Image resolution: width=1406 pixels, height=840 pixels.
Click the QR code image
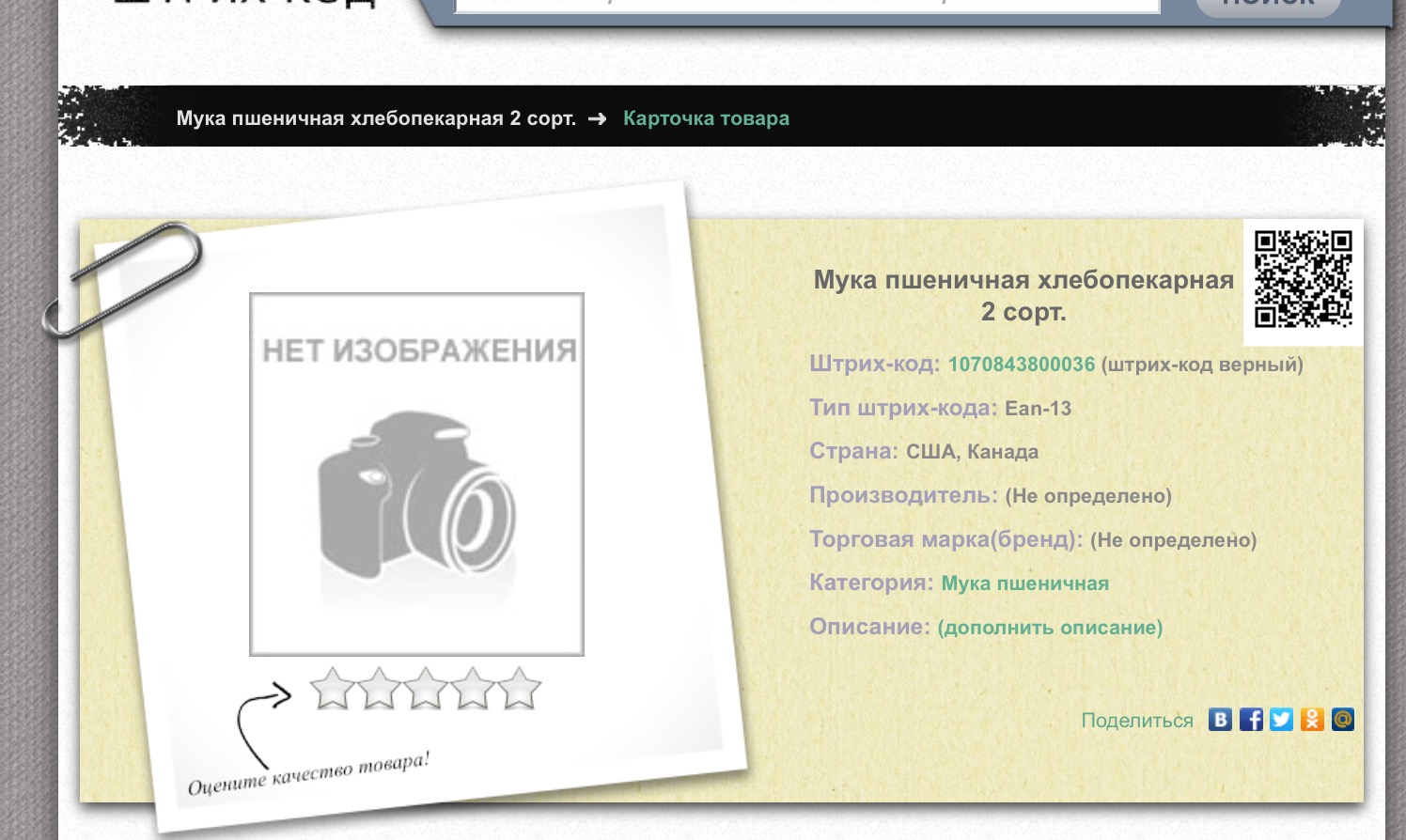[1303, 279]
